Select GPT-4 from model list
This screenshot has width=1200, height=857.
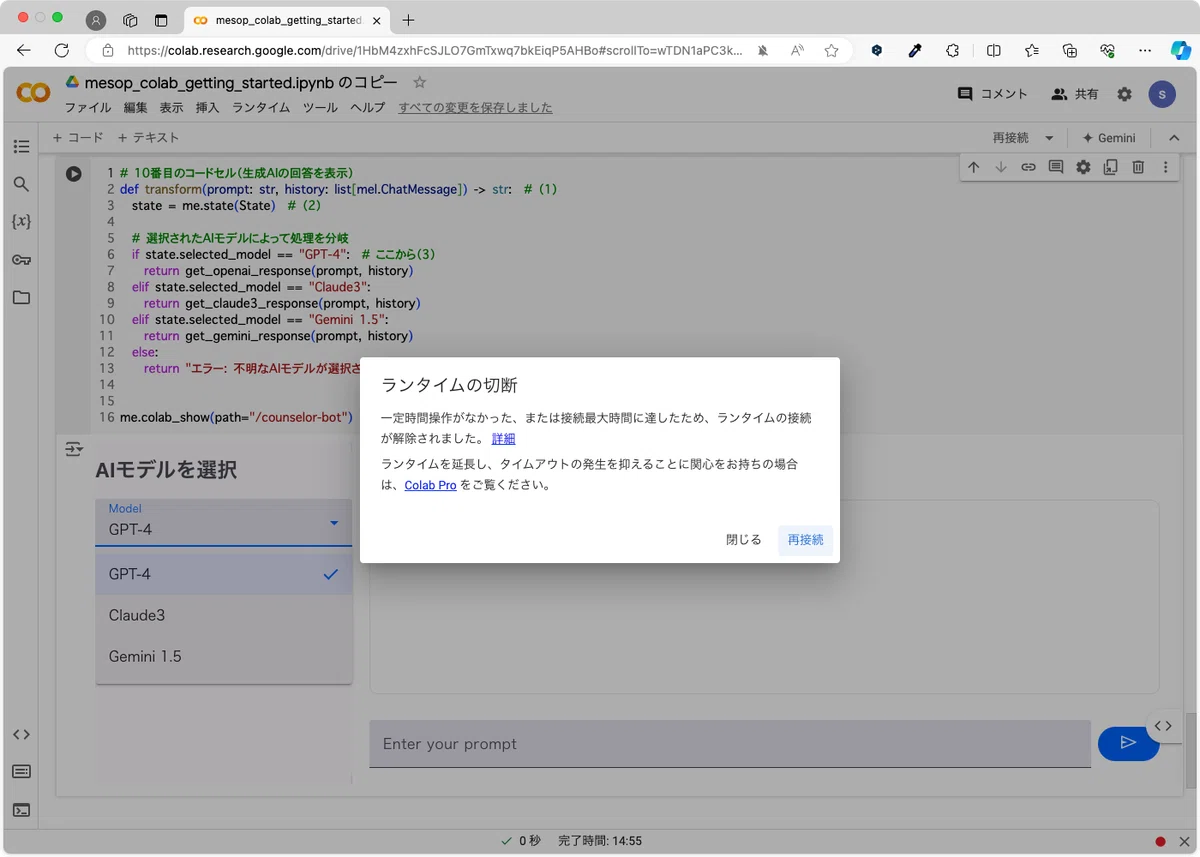224,574
